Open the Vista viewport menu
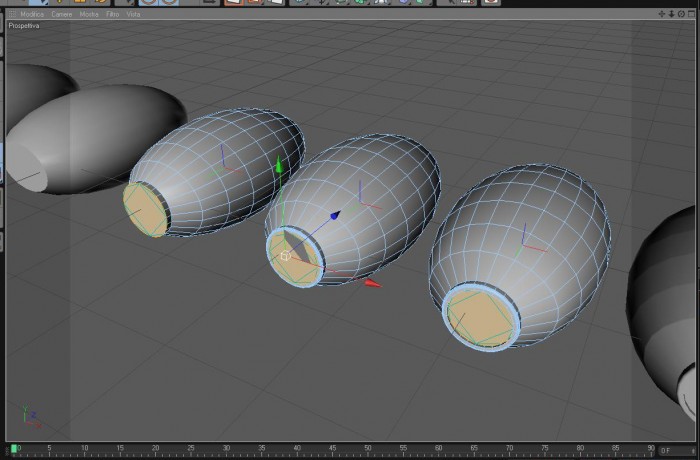Image resolution: width=700 pixels, height=460 pixels. tap(133, 14)
